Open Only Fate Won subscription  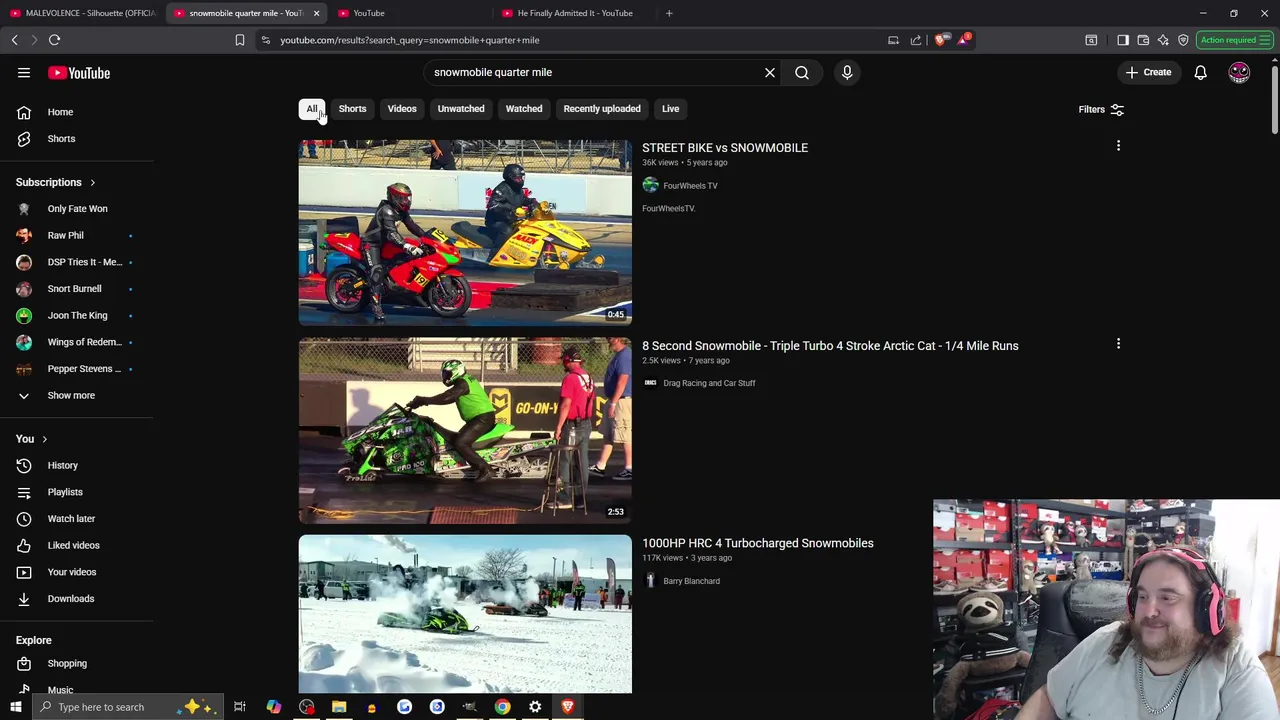(77, 209)
